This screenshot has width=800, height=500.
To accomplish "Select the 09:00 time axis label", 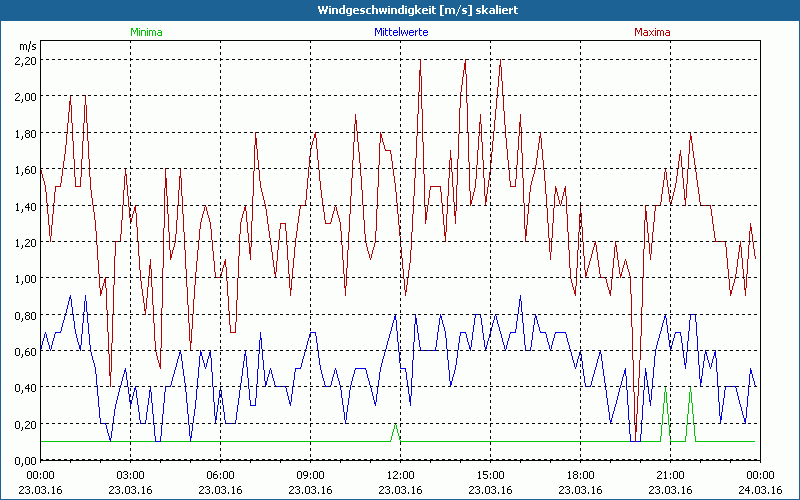I will click(x=311, y=475).
